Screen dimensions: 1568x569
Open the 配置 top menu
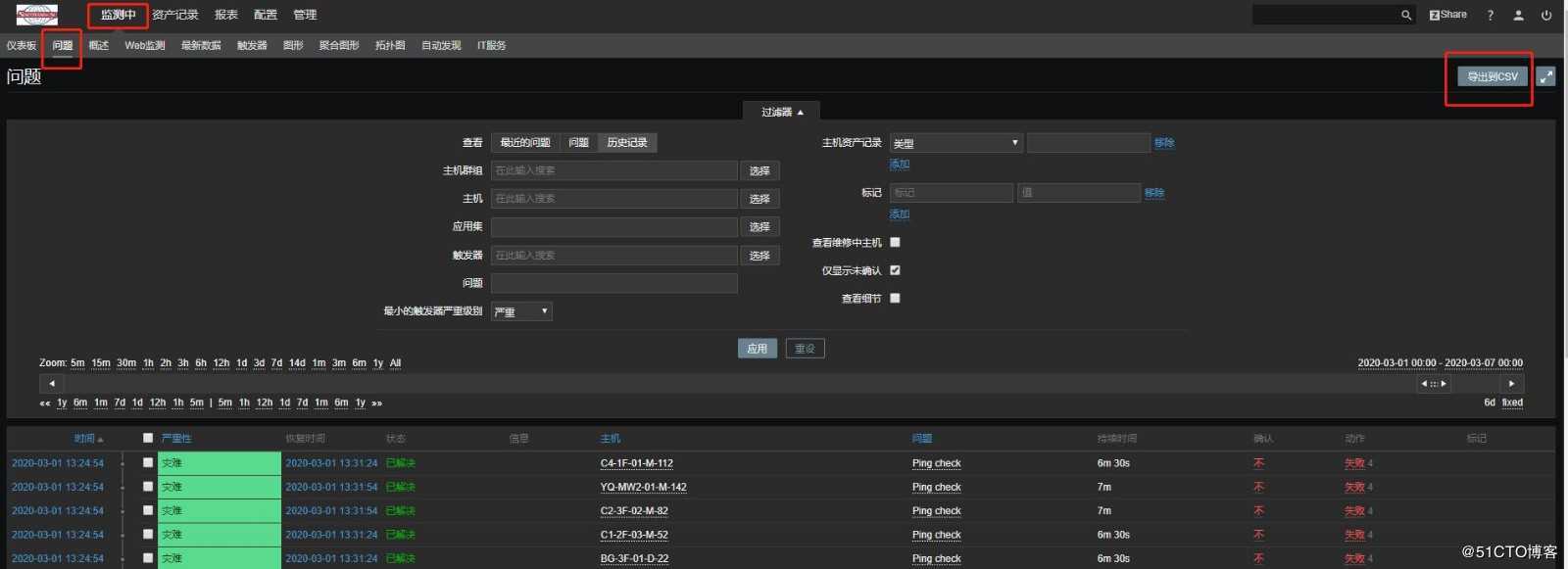click(x=265, y=15)
